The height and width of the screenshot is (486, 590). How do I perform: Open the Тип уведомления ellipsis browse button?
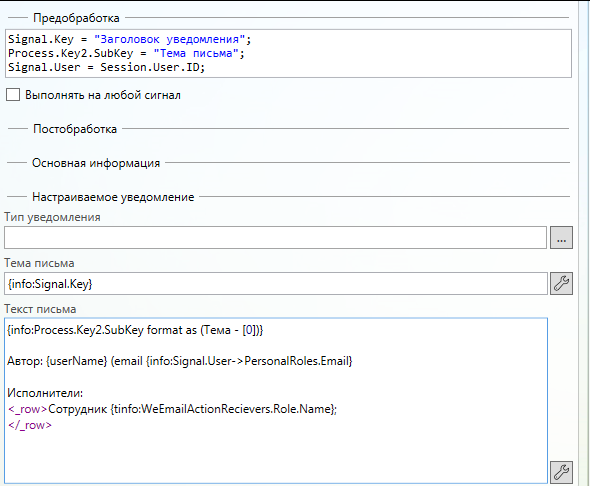561,237
